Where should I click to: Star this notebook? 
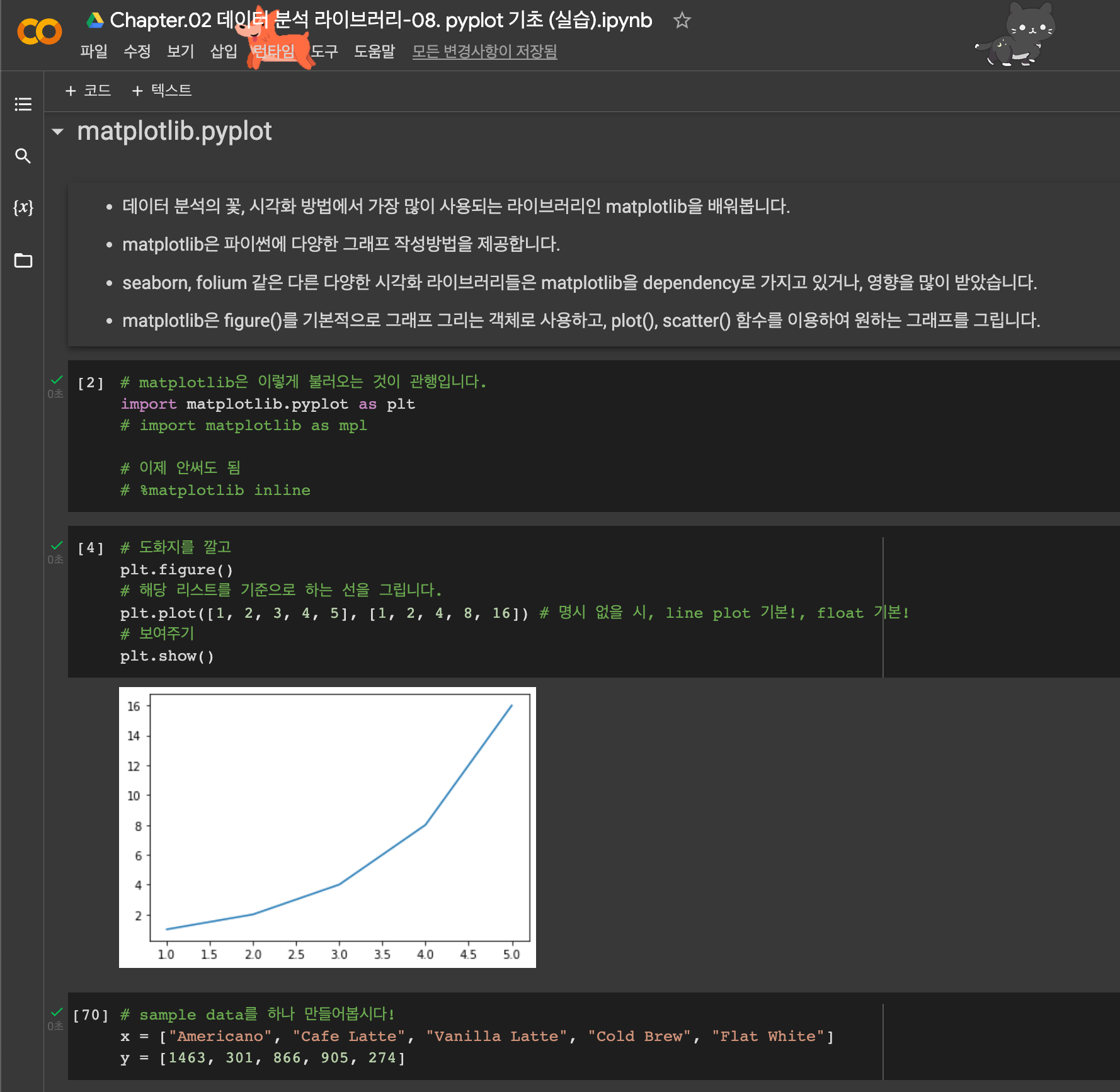(682, 20)
